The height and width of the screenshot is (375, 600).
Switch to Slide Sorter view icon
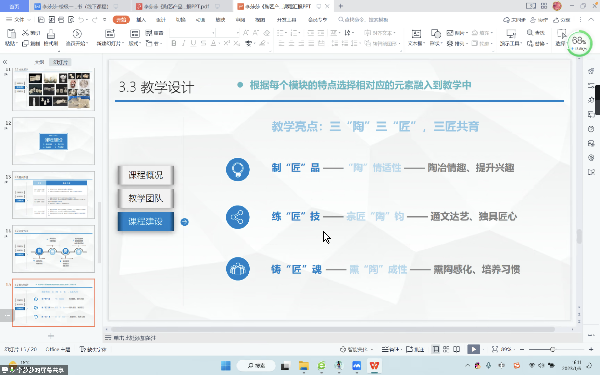tap(446, 349)
